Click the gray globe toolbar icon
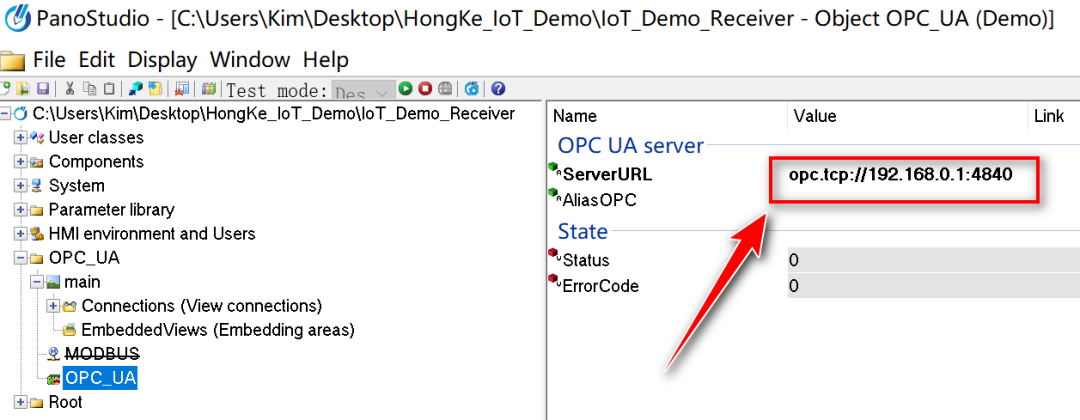The height and width of the screenshot is (420, 1080). [x=445, y=89]
